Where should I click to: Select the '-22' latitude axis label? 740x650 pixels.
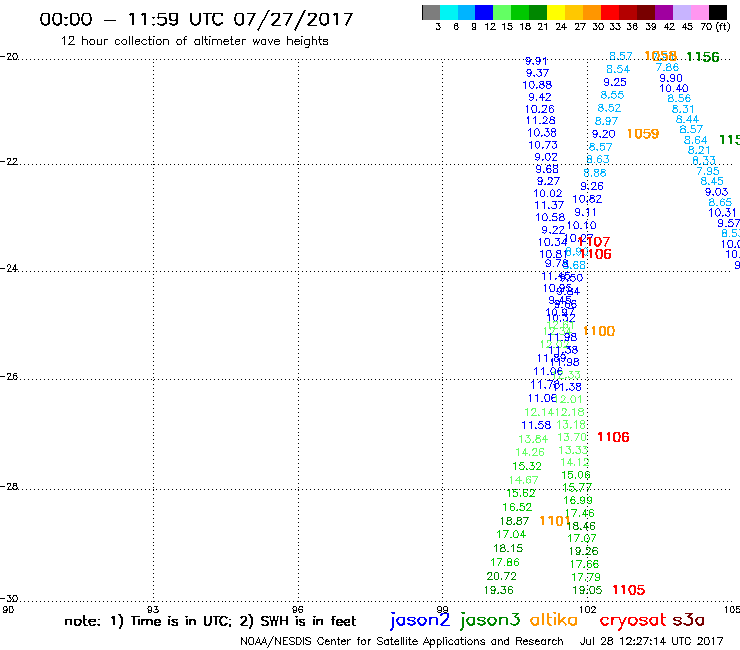tap(9, 161)
